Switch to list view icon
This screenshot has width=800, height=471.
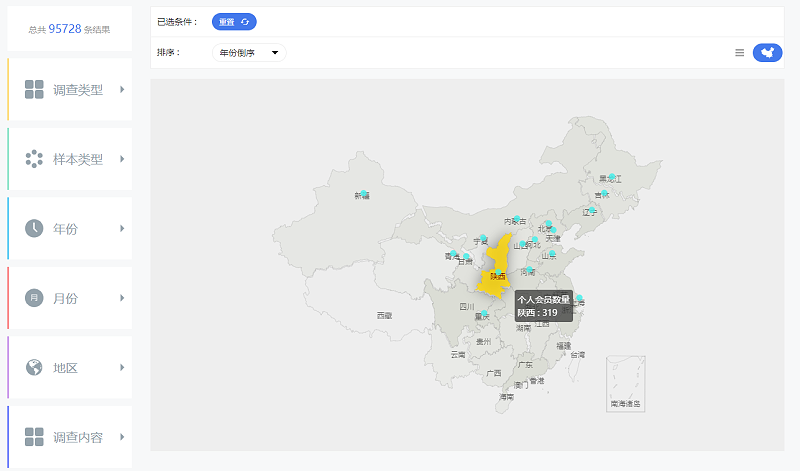739,53
